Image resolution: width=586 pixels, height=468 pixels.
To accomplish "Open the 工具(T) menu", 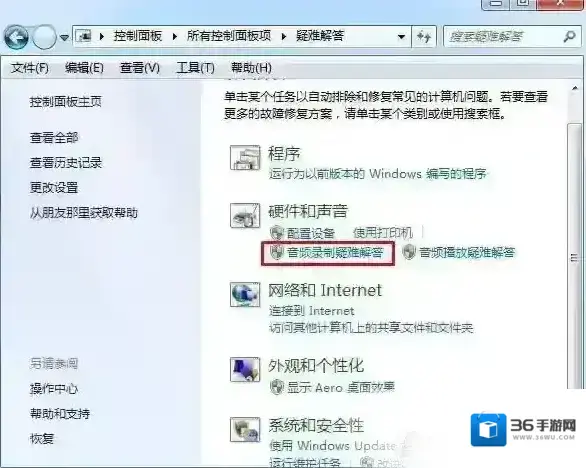I will tap(195, 68).
